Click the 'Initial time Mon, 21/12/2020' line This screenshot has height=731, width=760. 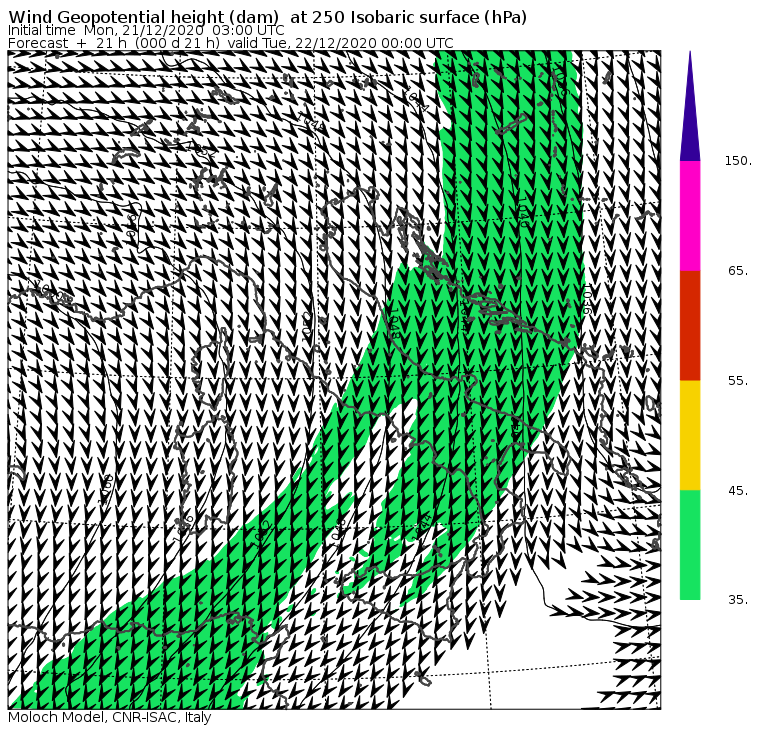coord(146,30)
